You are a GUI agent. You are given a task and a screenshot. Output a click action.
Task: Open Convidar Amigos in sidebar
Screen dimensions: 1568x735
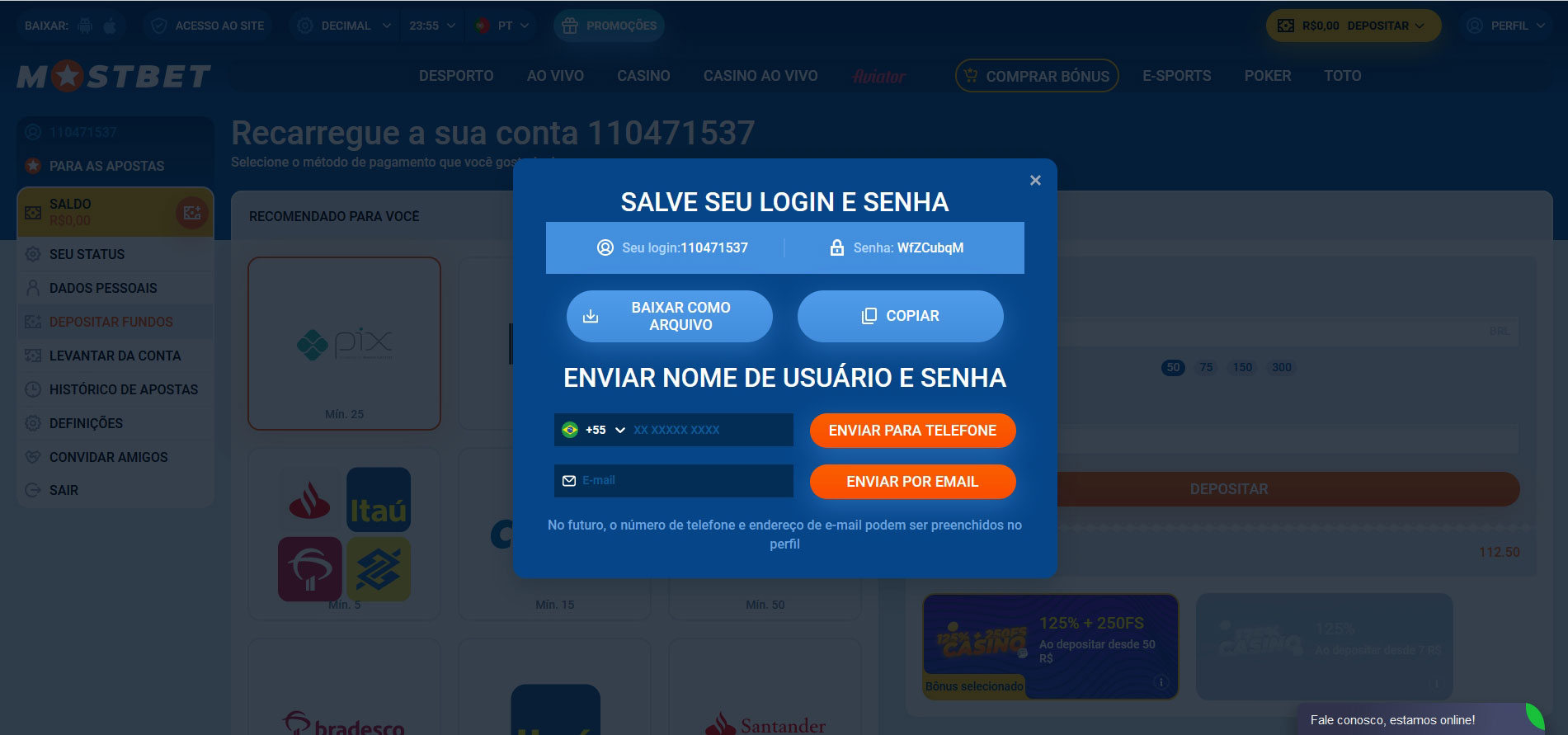(115, 457)
